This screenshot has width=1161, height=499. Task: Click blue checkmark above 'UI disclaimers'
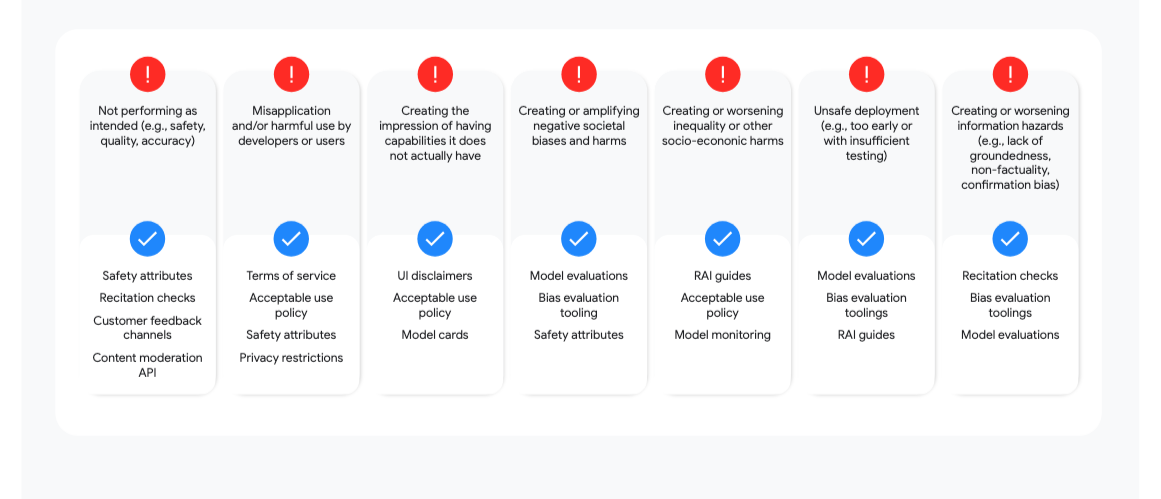coord(435,239)
